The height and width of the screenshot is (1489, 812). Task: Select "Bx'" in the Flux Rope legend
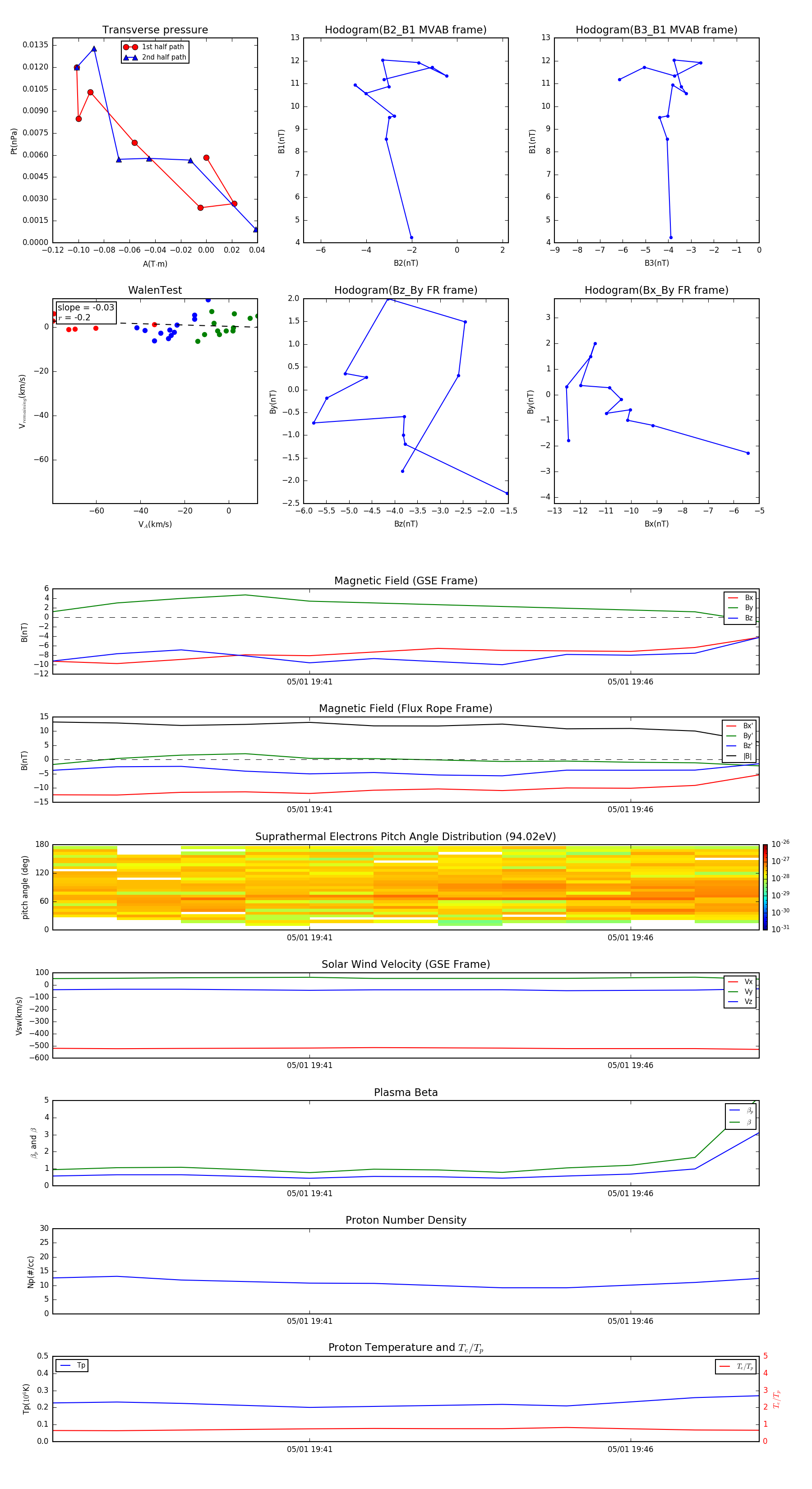pyautogui.click(x=740, y=726)
